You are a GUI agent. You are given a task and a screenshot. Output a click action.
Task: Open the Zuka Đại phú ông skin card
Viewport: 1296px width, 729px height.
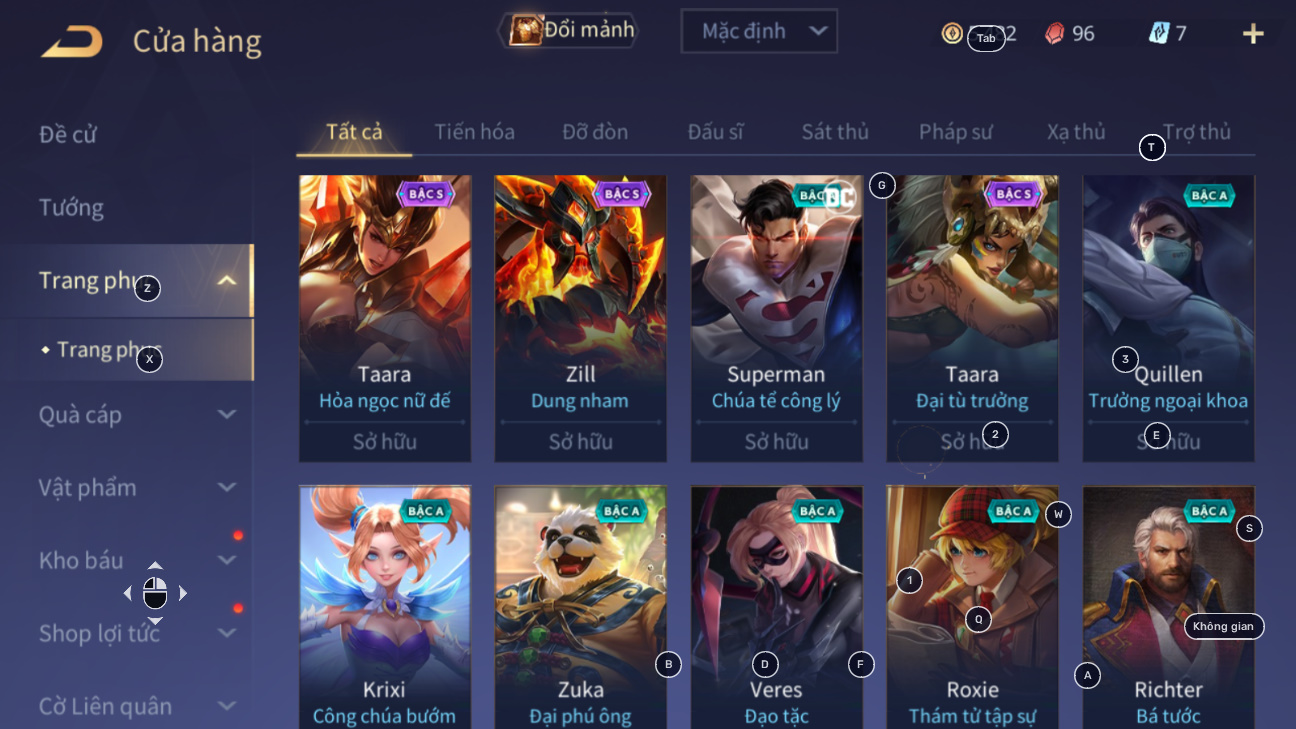point(581,607)
